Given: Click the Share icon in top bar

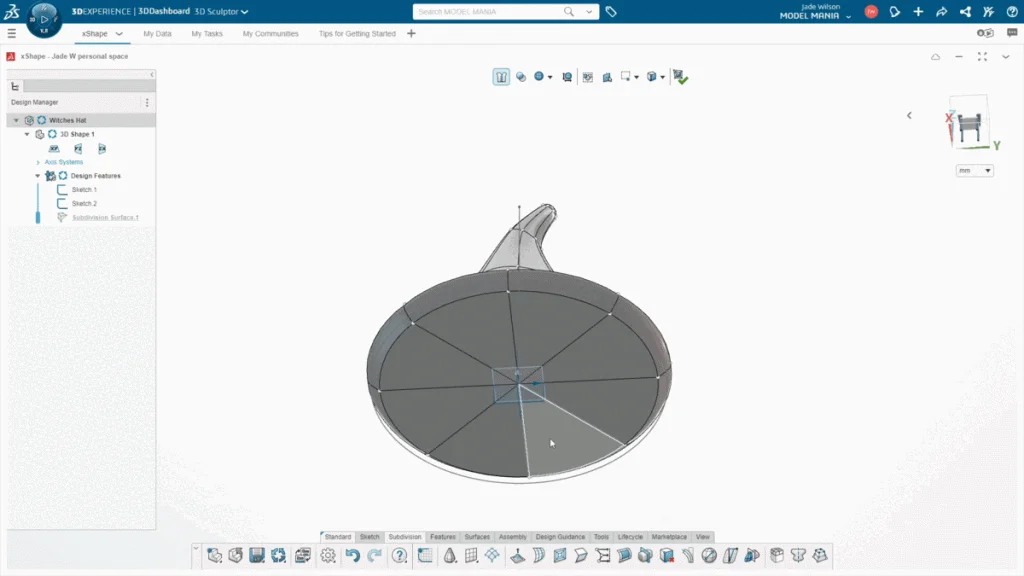Looking at the screenshot, I should tap(941, 12).
